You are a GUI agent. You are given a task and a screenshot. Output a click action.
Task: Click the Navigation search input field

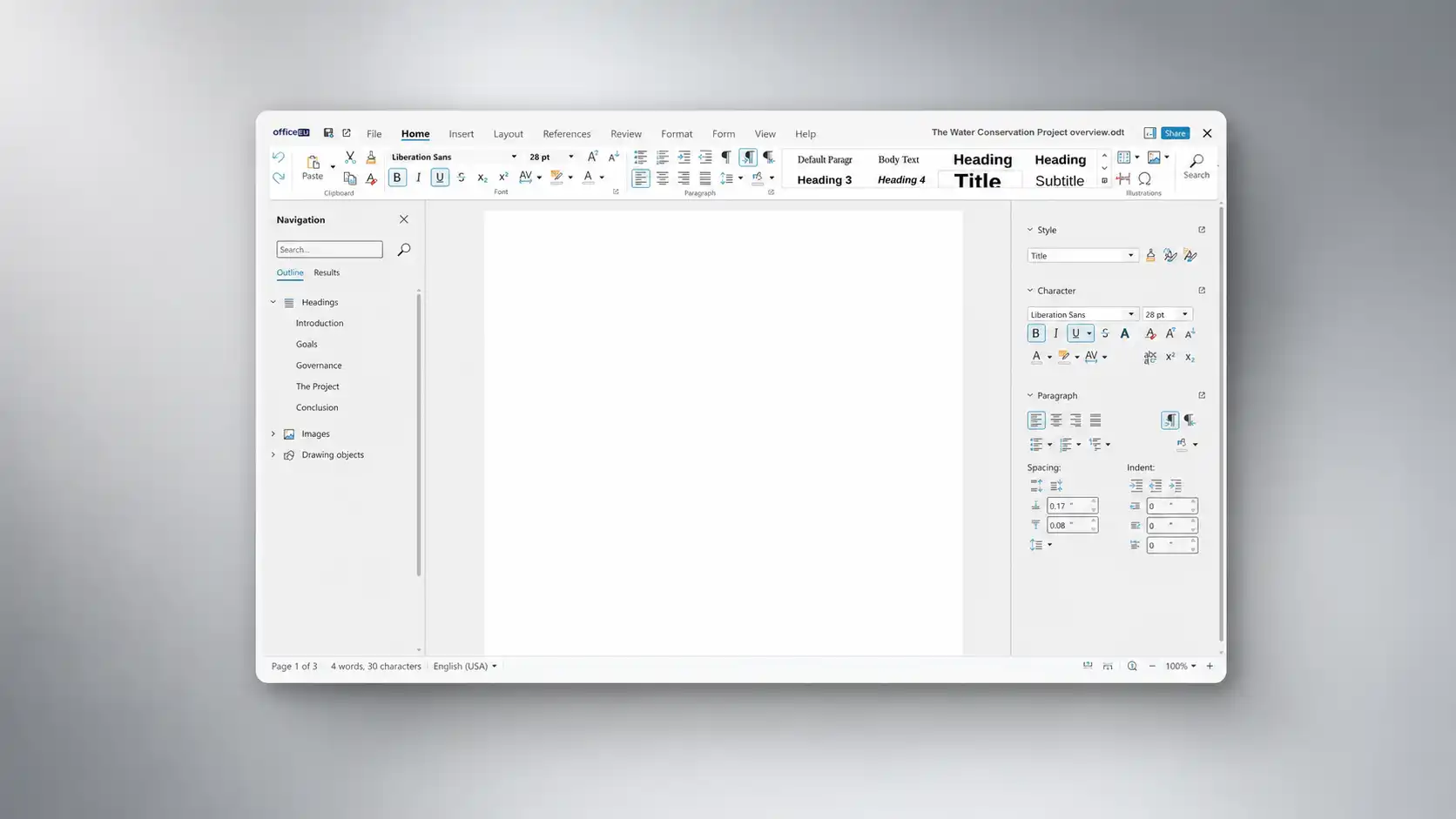tap(329, 250)
